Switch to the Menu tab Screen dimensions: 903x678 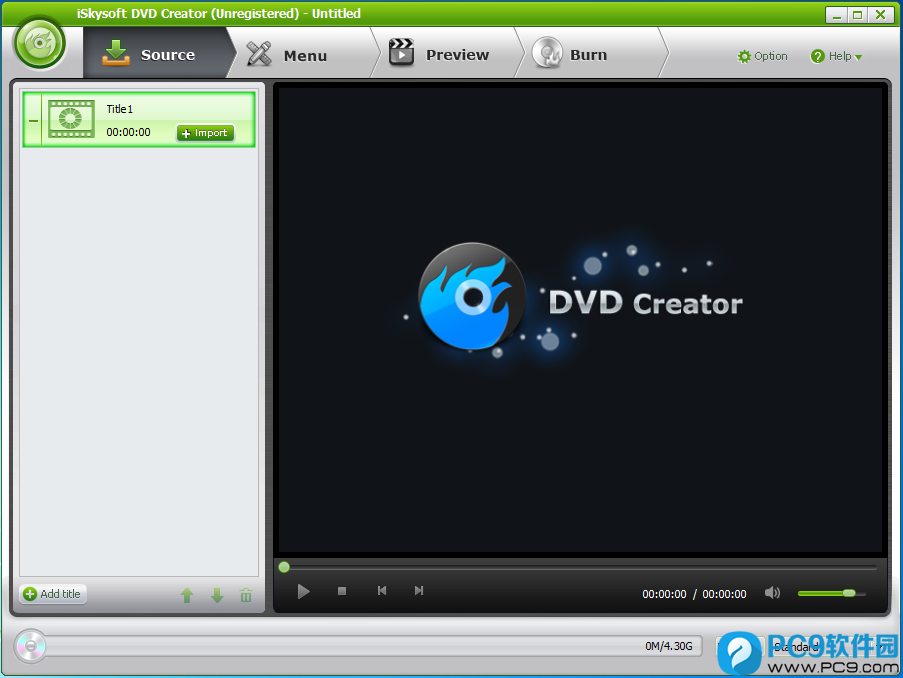tap(302, 54)
